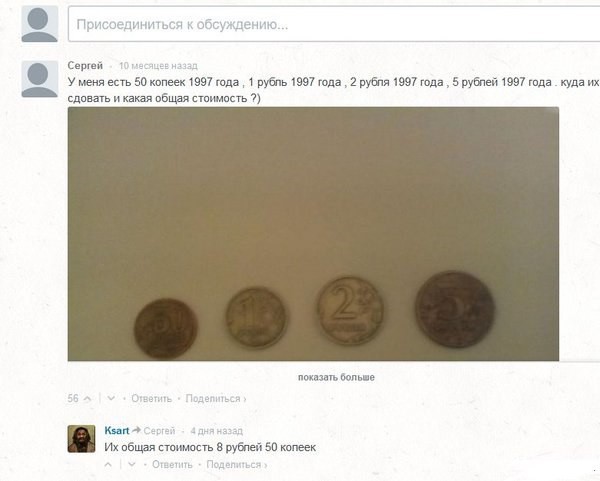The width and height of the screenshot is (600, 481).
Task: Click the discussion input field
Action: click(x=334, y=24)
